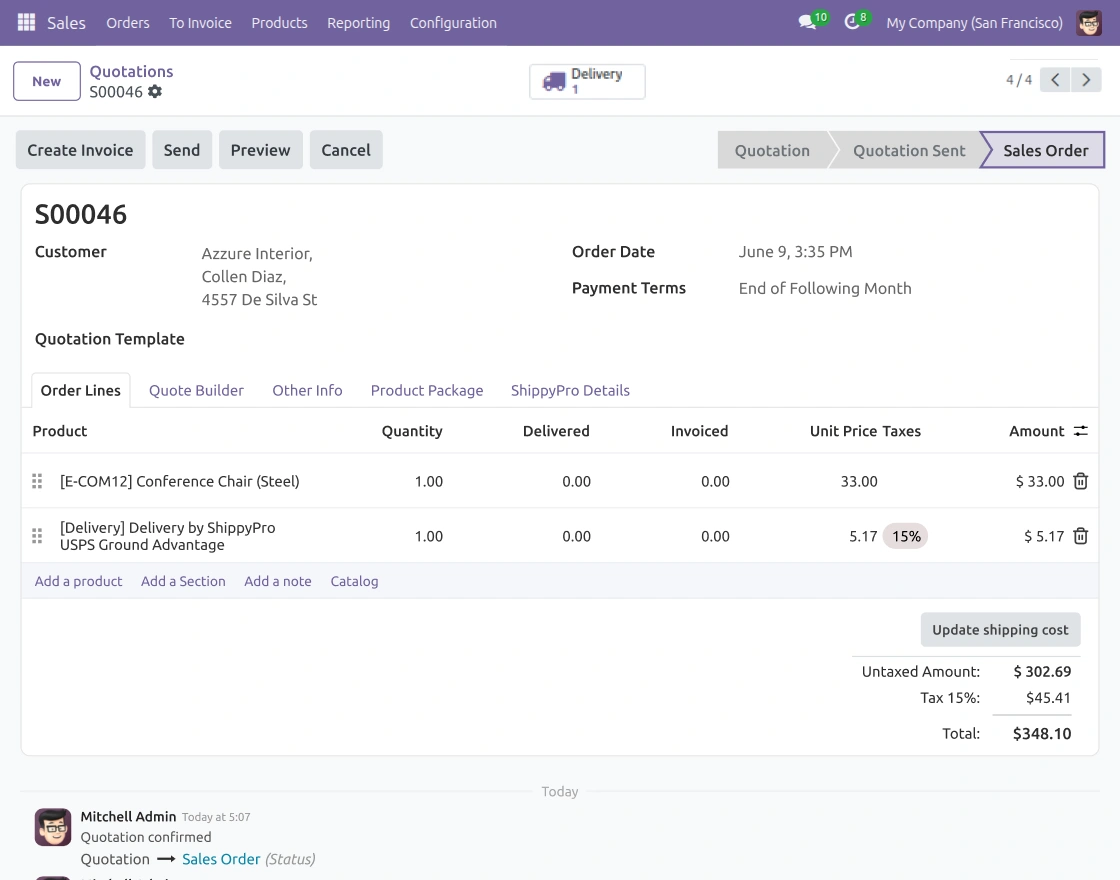The height and width of the screenshot is (880, 1120).
Task: Expand the Reporting menu
Action: pyautogui.click(x=359, y=23)
